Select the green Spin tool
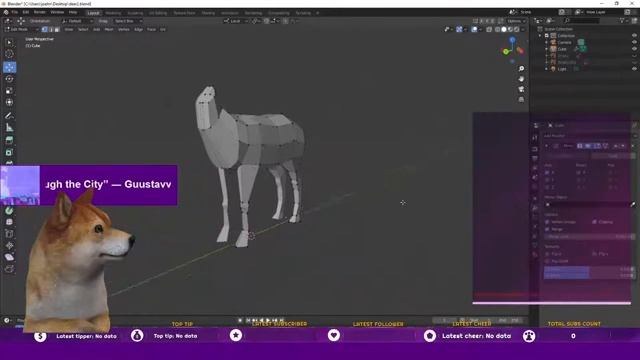Image resolution: width=640 pixels, height=360 pixels. pos(9,211)
